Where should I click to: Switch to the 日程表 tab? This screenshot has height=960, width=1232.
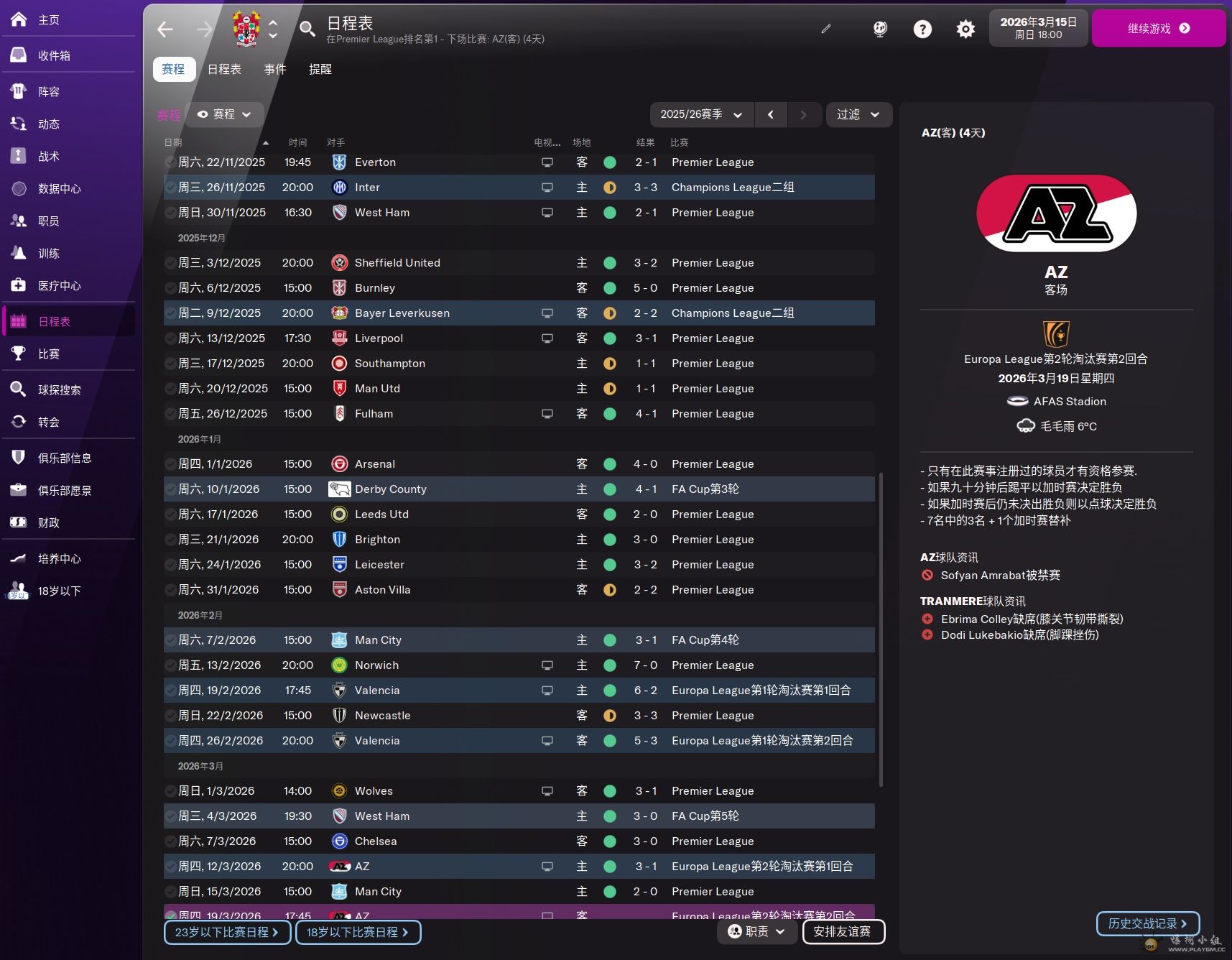click(224, 69)
